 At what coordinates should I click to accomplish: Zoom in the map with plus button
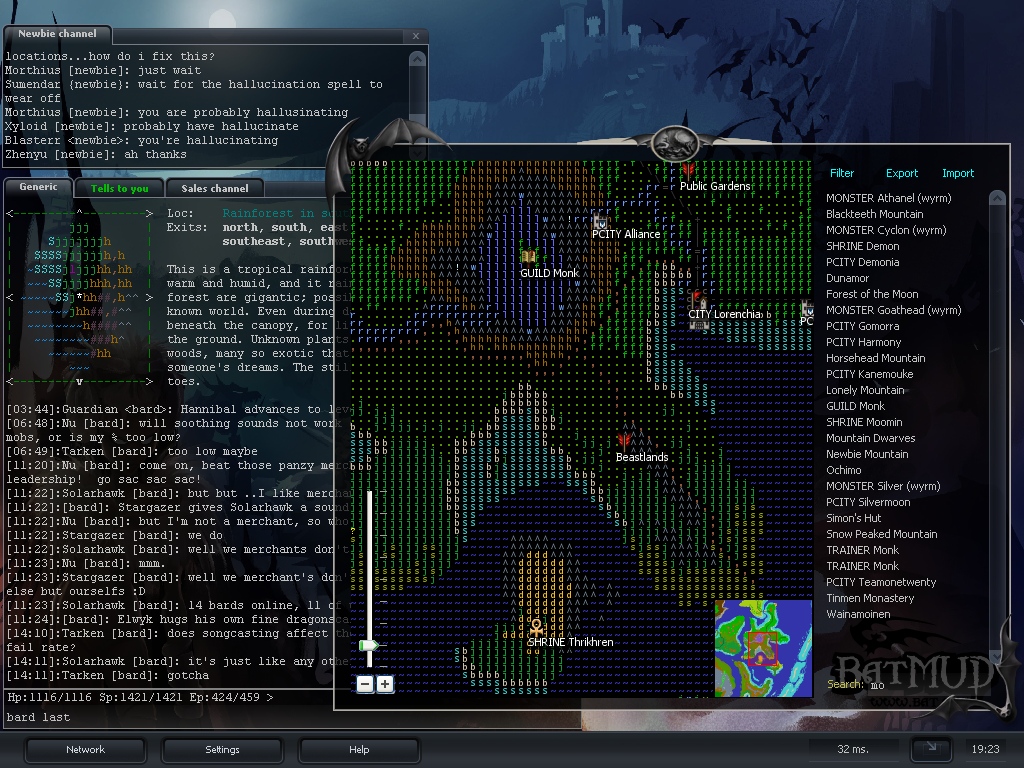385,684
